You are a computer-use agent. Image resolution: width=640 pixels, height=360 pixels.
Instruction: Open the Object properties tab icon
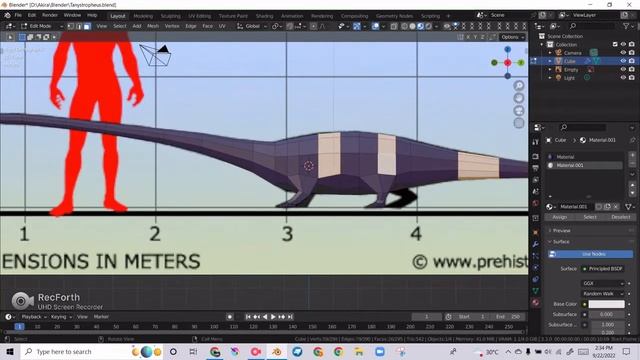536,233
